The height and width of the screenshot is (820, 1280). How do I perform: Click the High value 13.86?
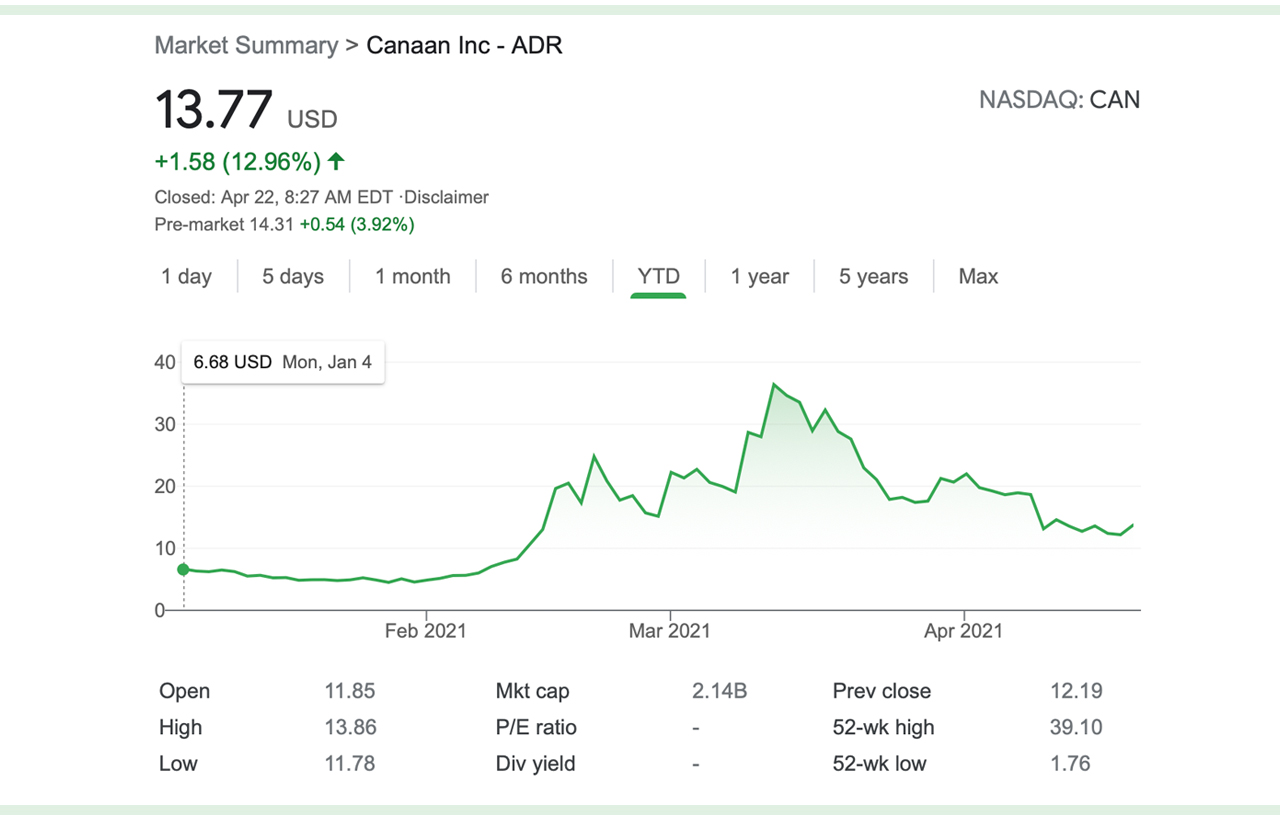coord(350,727)
